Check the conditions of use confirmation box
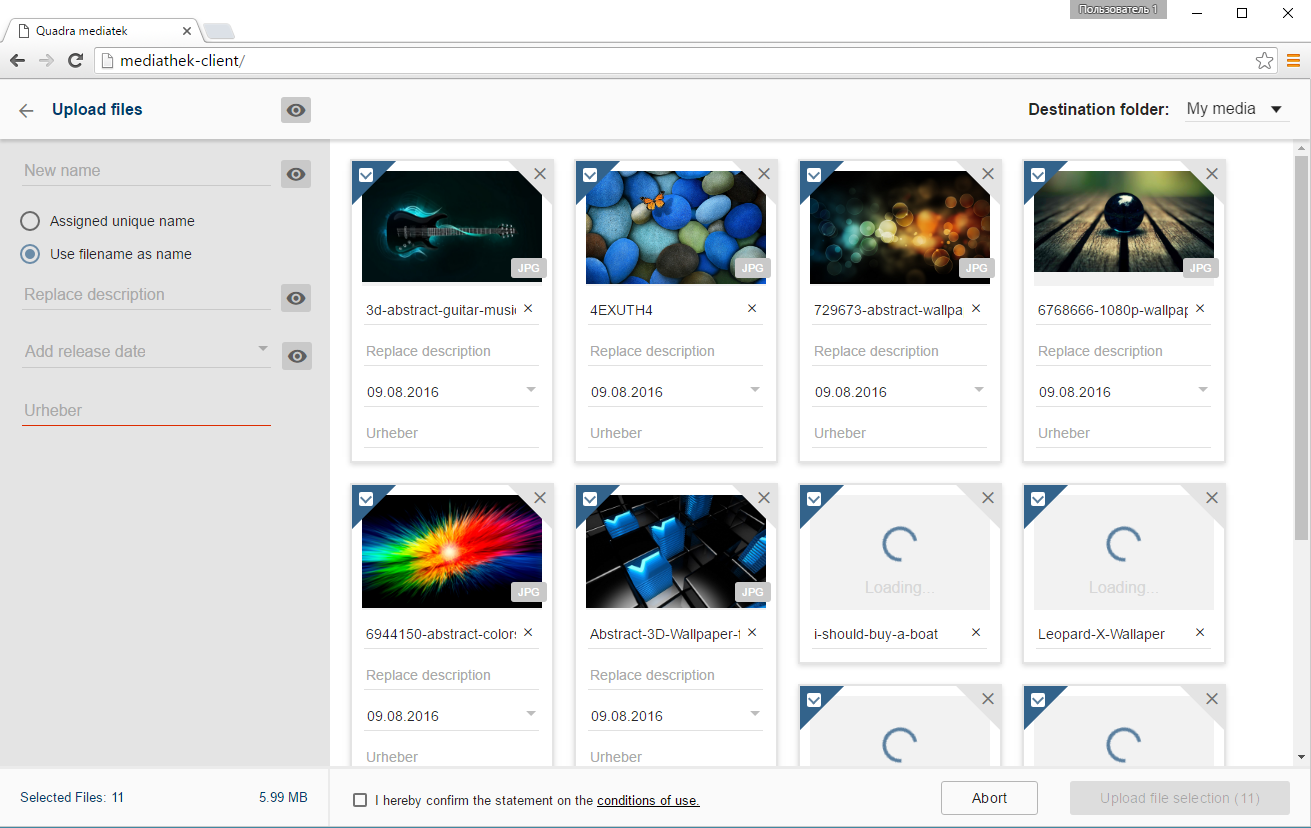The width and height of the screenshot is (1311, 828). (360, 800)
